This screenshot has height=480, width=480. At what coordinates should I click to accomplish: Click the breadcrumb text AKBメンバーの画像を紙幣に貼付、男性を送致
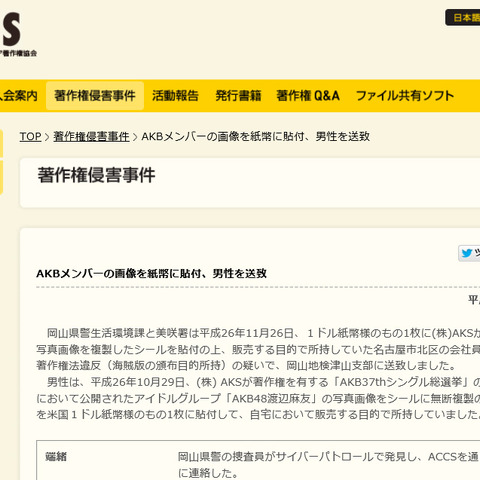coord(256,136)
